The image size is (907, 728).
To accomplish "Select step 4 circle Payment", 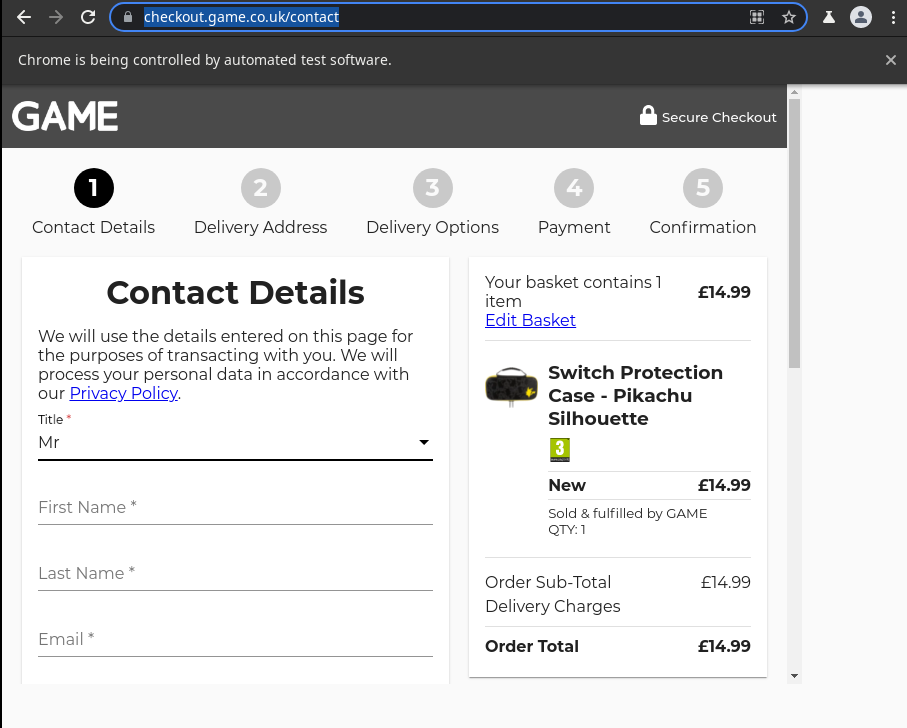I will tap(574, 188).
